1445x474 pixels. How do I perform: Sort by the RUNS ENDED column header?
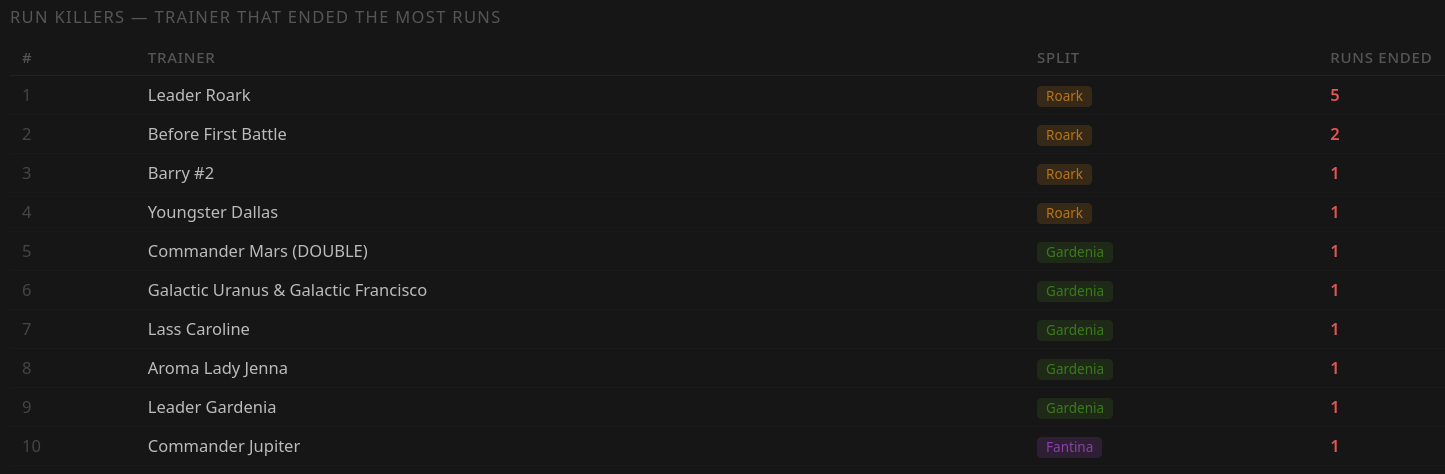pyautogui.click(x=1381, y=58)
